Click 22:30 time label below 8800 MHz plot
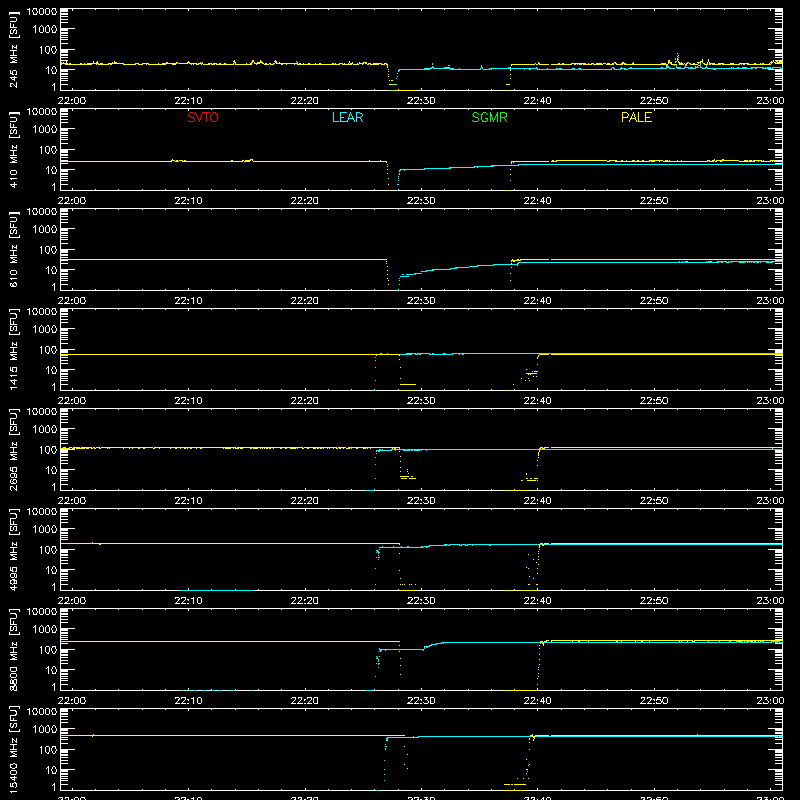800x800 pixels. (421, 701)
